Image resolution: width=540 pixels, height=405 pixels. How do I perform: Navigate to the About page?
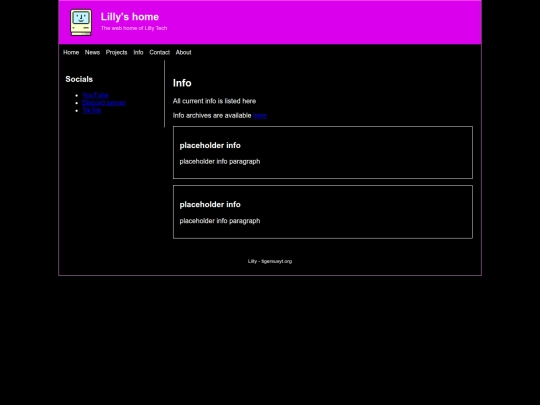[x=183, y=52]
